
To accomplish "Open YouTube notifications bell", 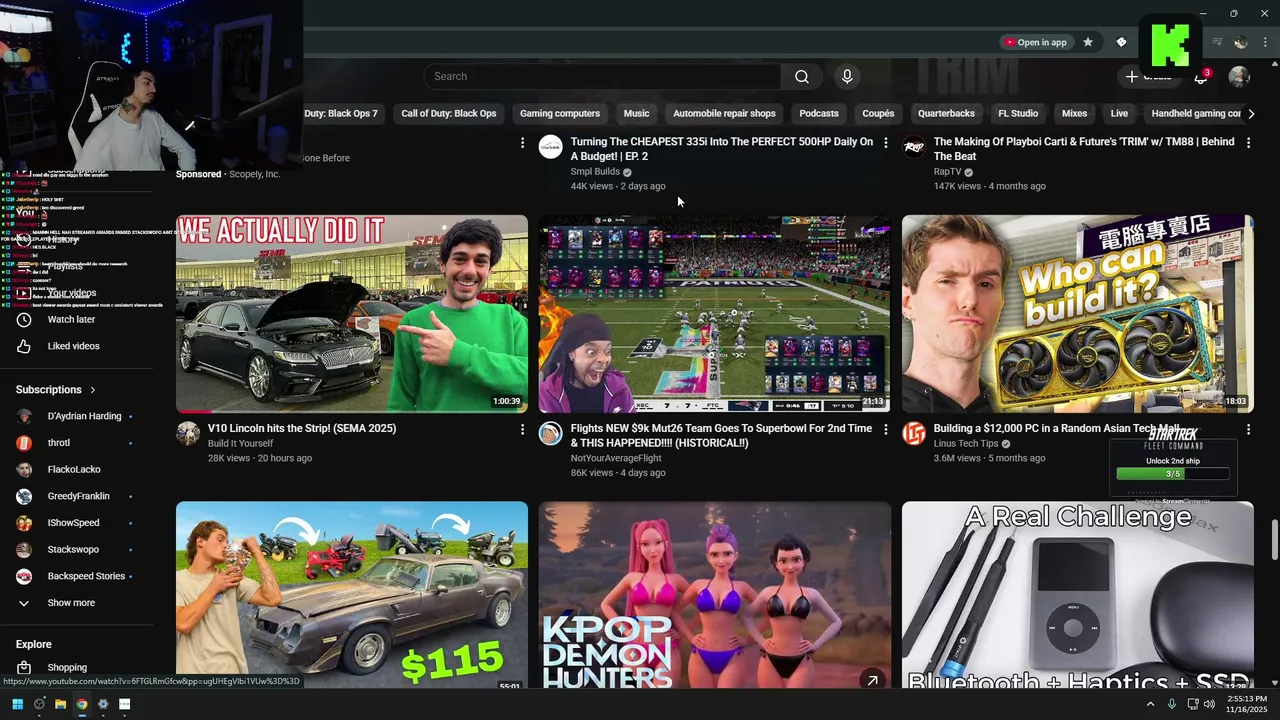I will pos(1201,77).
